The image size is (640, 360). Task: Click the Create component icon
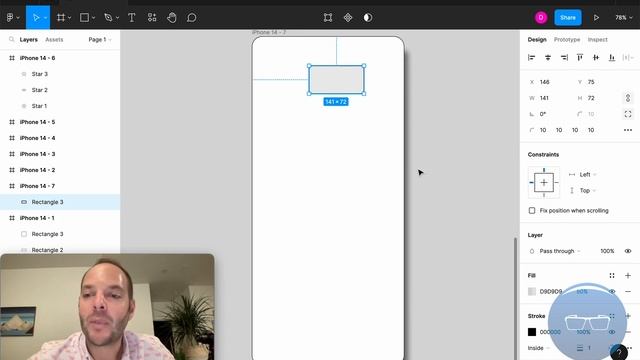click(x=348, y=18)
